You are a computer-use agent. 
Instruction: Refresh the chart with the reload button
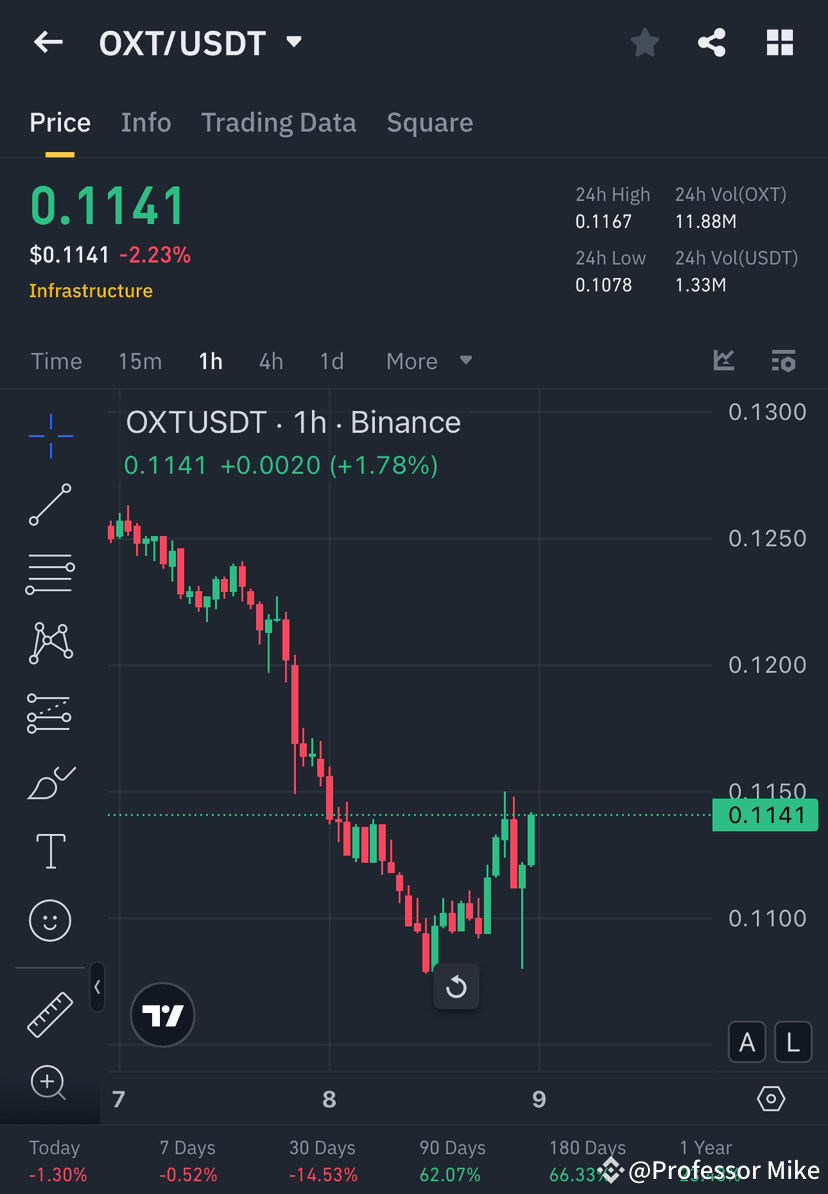[x=456, y=987]
